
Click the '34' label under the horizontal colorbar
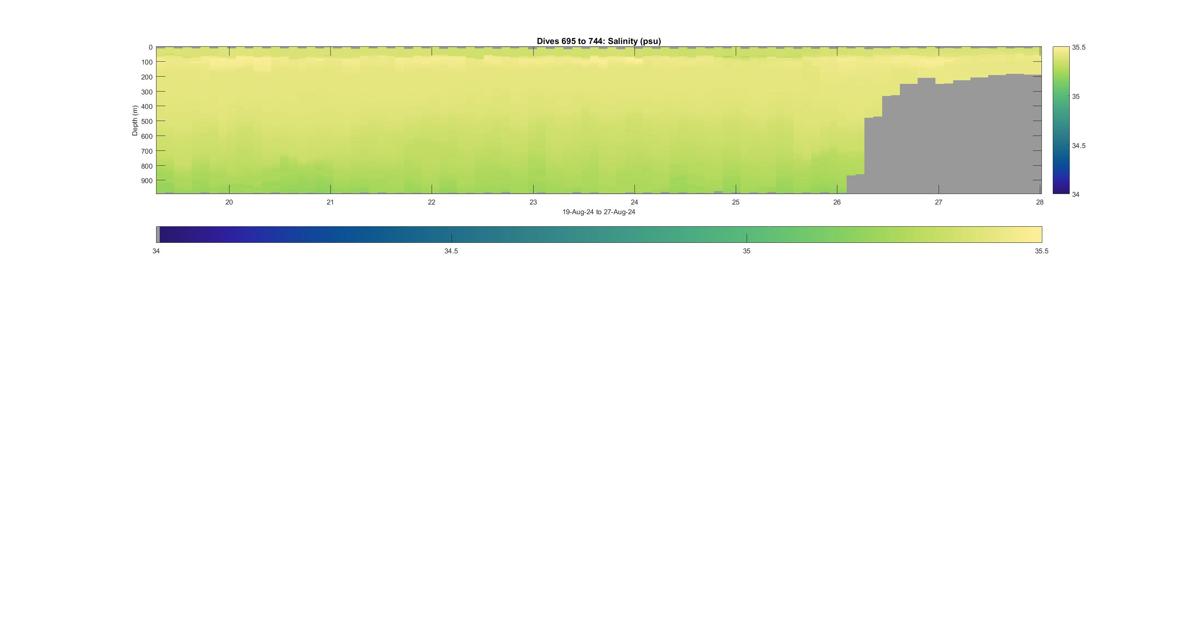coord(156,251)
